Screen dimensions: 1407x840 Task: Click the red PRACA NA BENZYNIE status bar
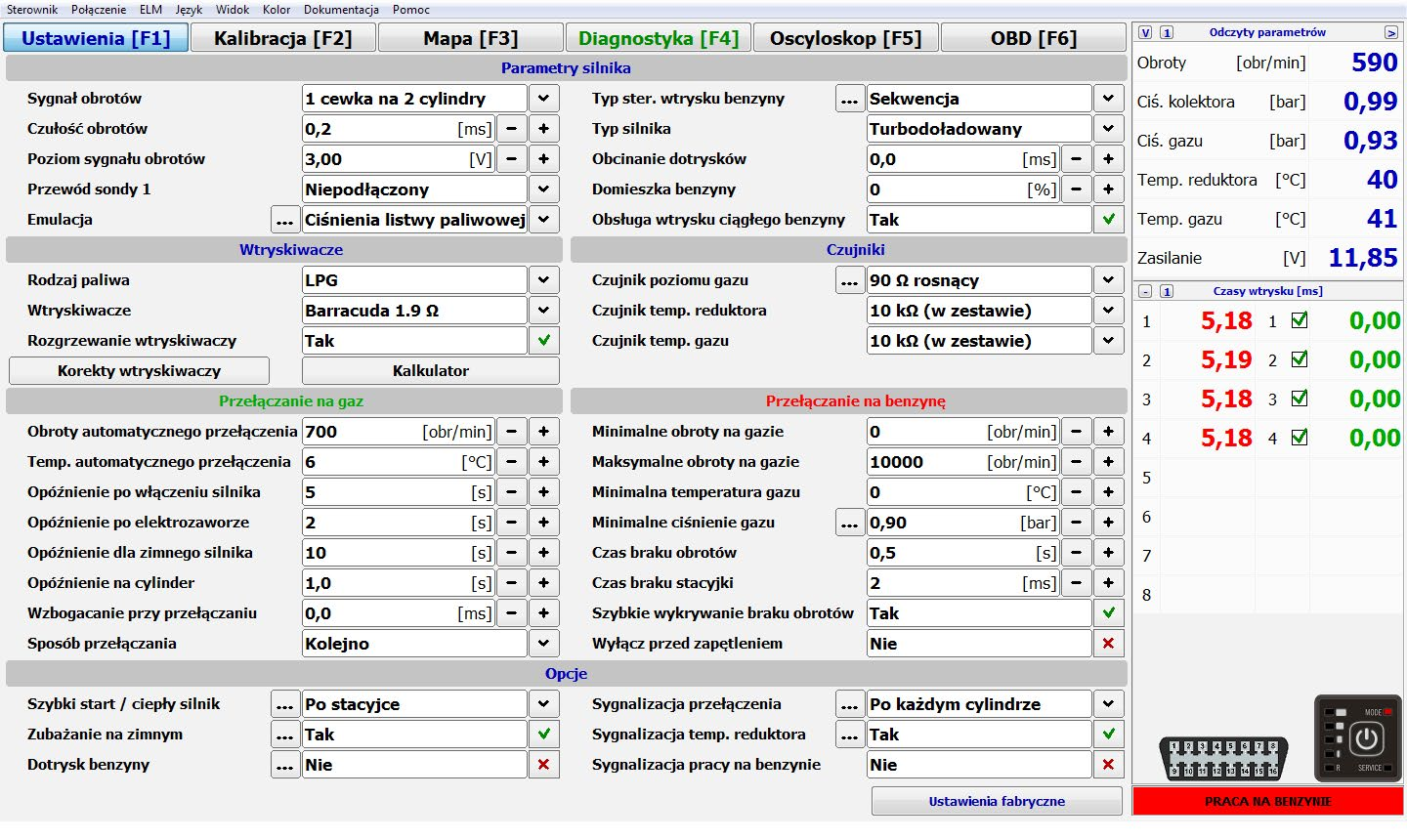pos(1268,802)
